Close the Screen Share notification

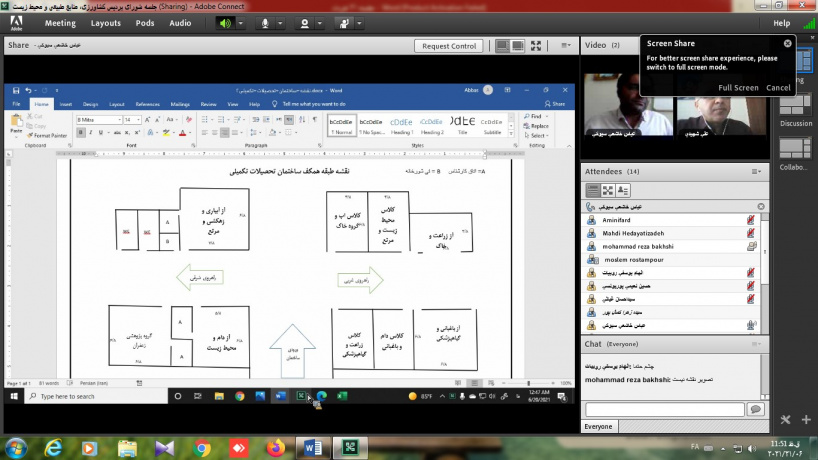click(x=787, y=44)
